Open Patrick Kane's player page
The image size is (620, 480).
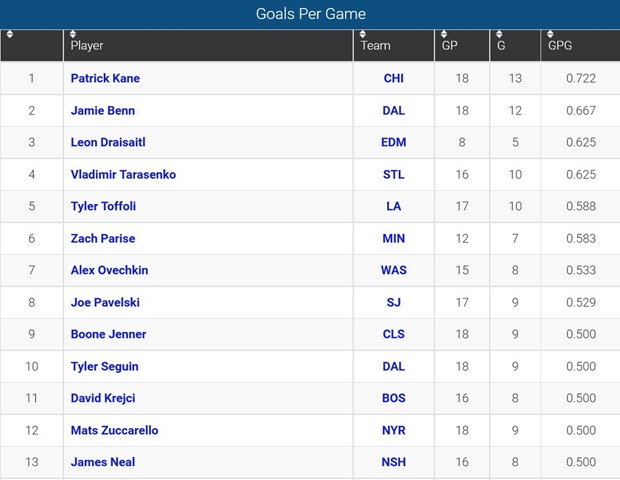coord(105,78)
